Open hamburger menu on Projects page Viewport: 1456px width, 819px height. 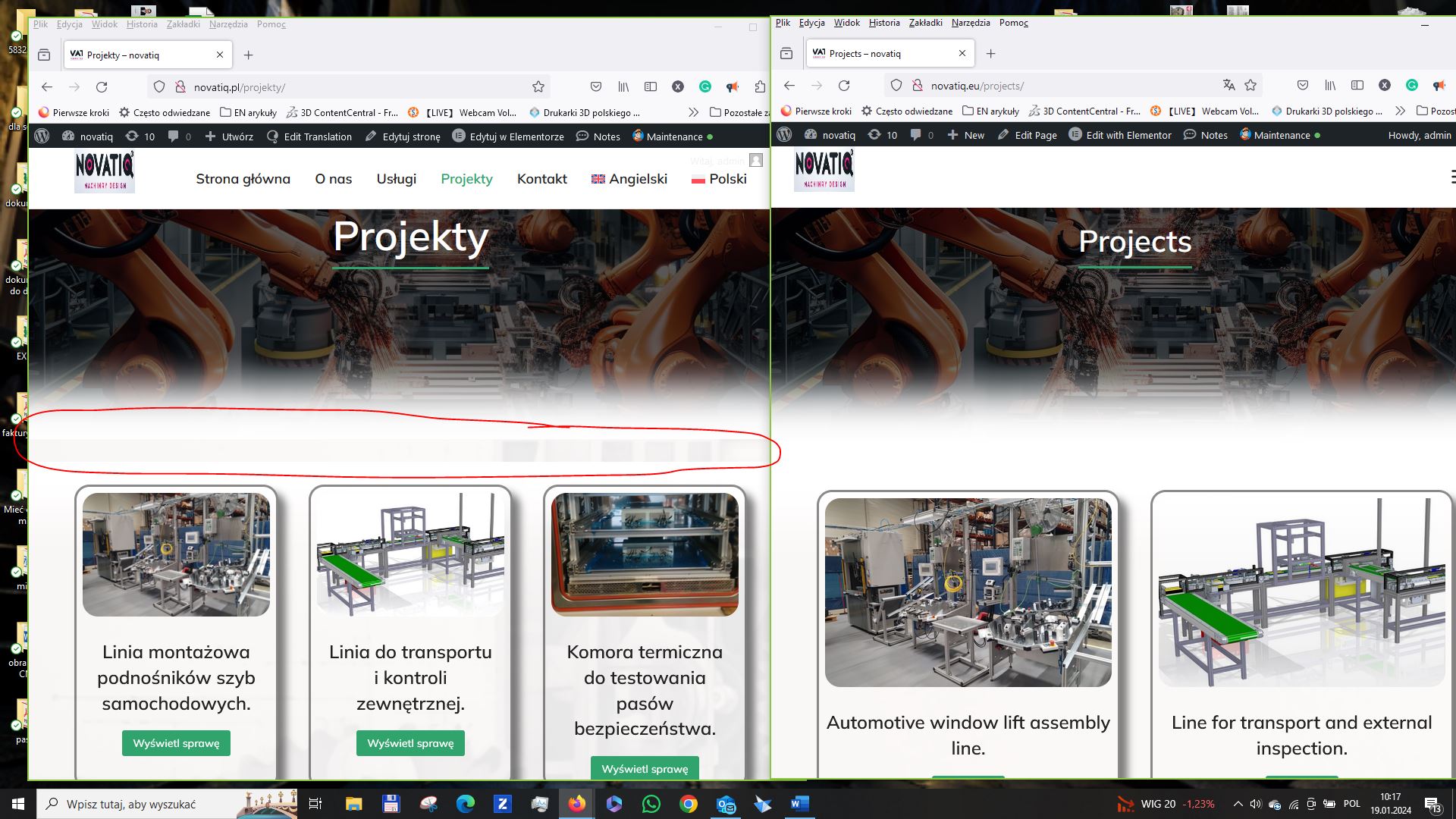pyautogui.click(x=1451, y=177)
